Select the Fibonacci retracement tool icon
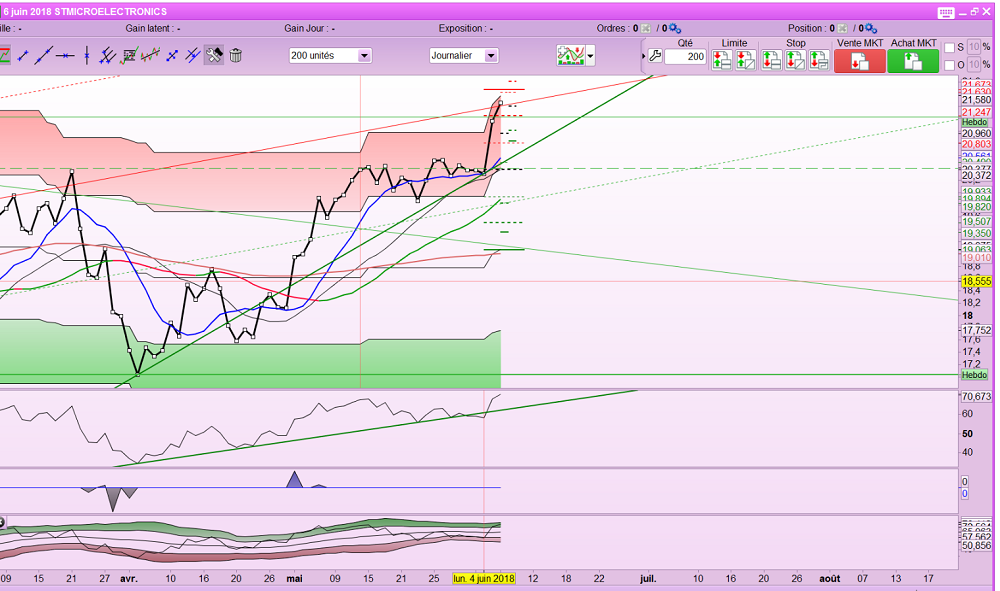The height and width of the screenshot is (591, 1000). pyautogui.click(x=129, y=55)
